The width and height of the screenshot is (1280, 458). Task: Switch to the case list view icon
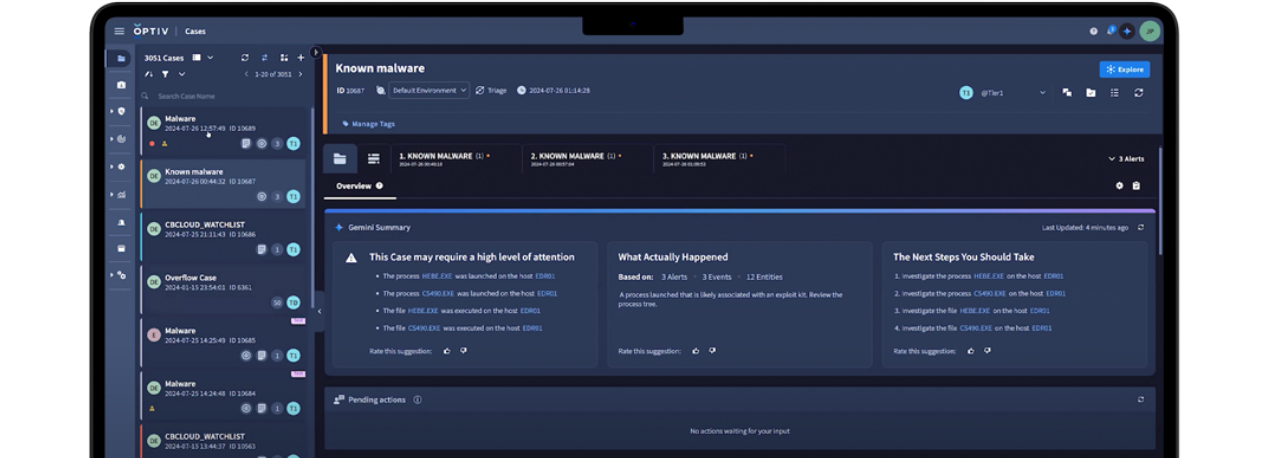pyautogui.click(x=373, y=158)
